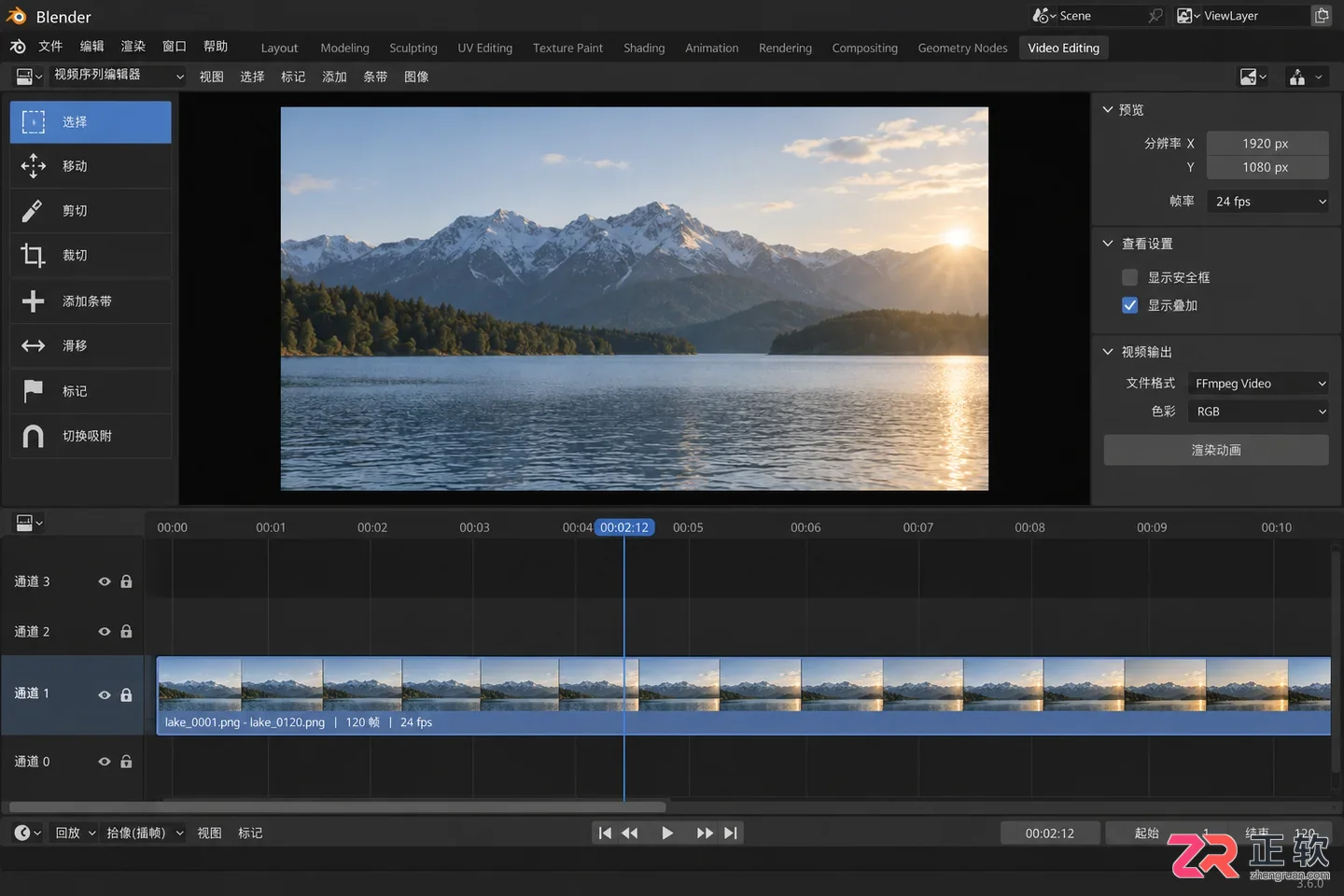Image resolution: width=1344 pixels, height=896 pixels.
Task: Jump to the first frame
Action: (x=605, y=833)
